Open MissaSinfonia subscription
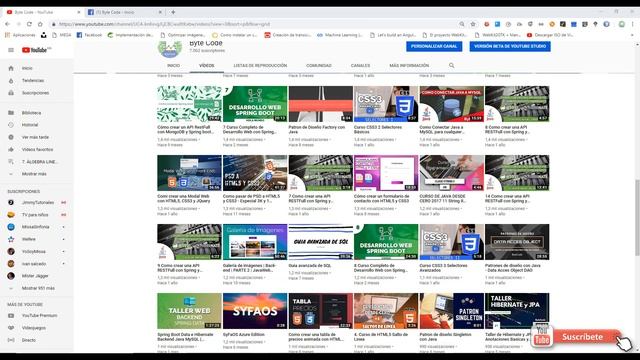This screenshot has width=640, height=360. (35, 227)
